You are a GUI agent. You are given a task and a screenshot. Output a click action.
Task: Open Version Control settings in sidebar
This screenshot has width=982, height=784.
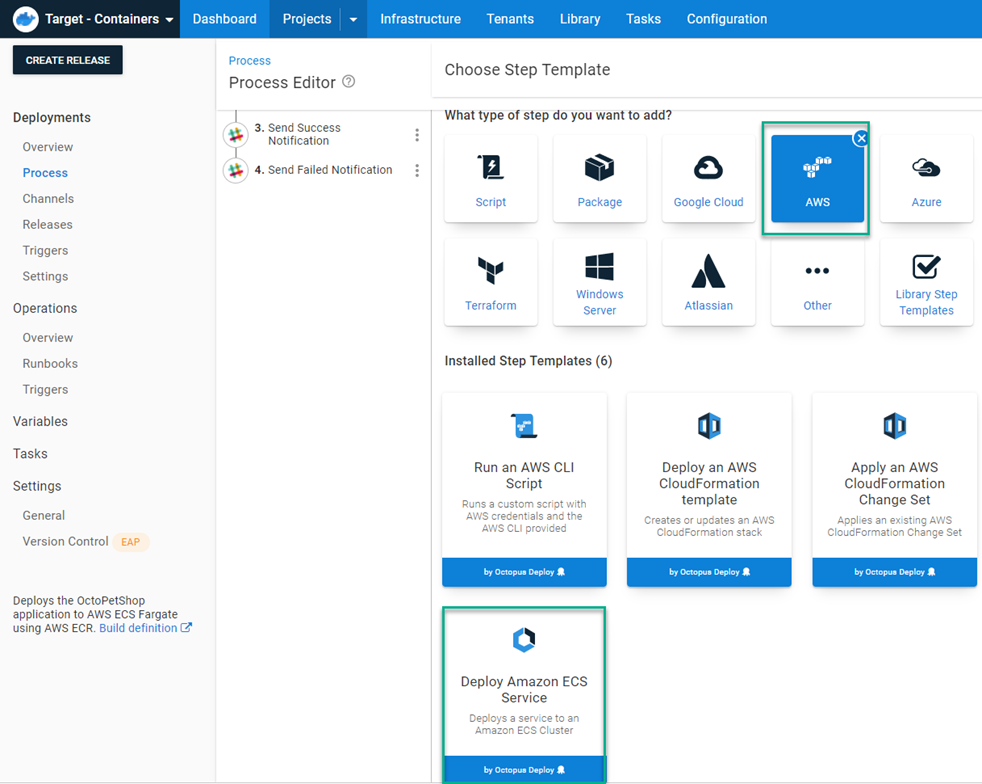[x=62, y=541]
